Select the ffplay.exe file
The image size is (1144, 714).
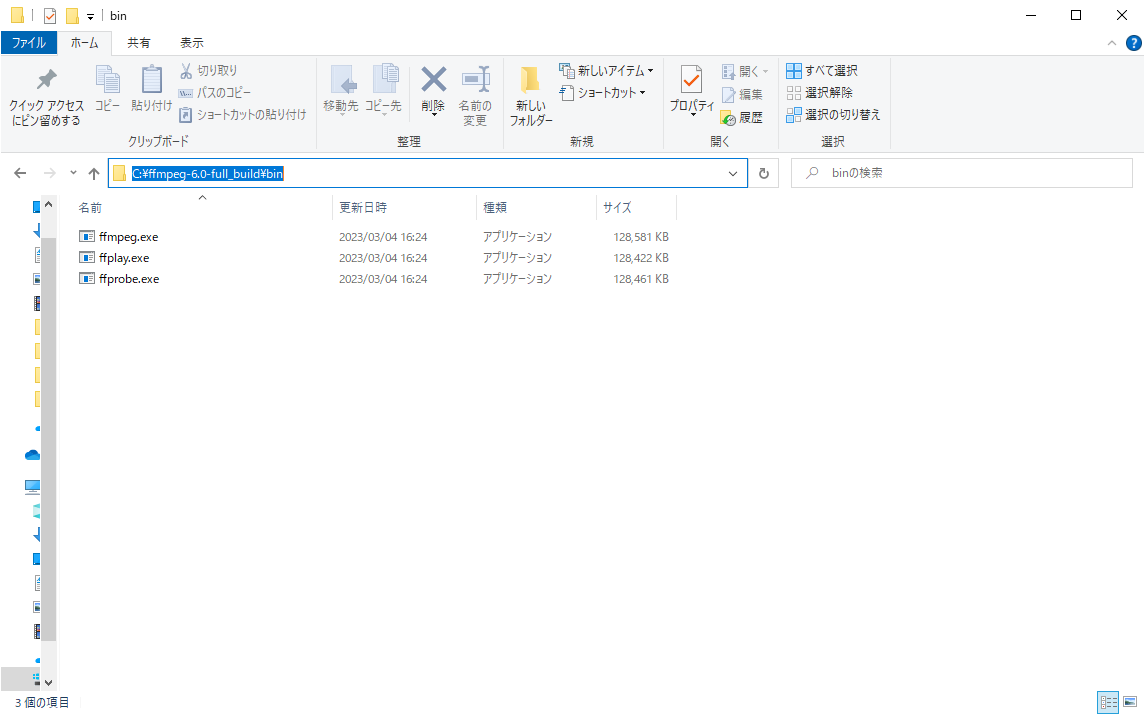click(x=125, y=257)
